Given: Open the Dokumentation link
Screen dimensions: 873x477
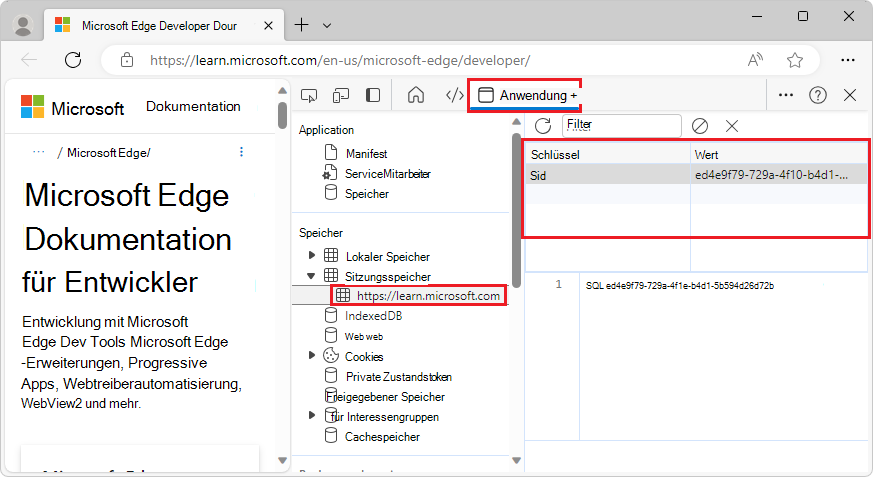Looking at the screenshot, I should [x=193, y=106].
